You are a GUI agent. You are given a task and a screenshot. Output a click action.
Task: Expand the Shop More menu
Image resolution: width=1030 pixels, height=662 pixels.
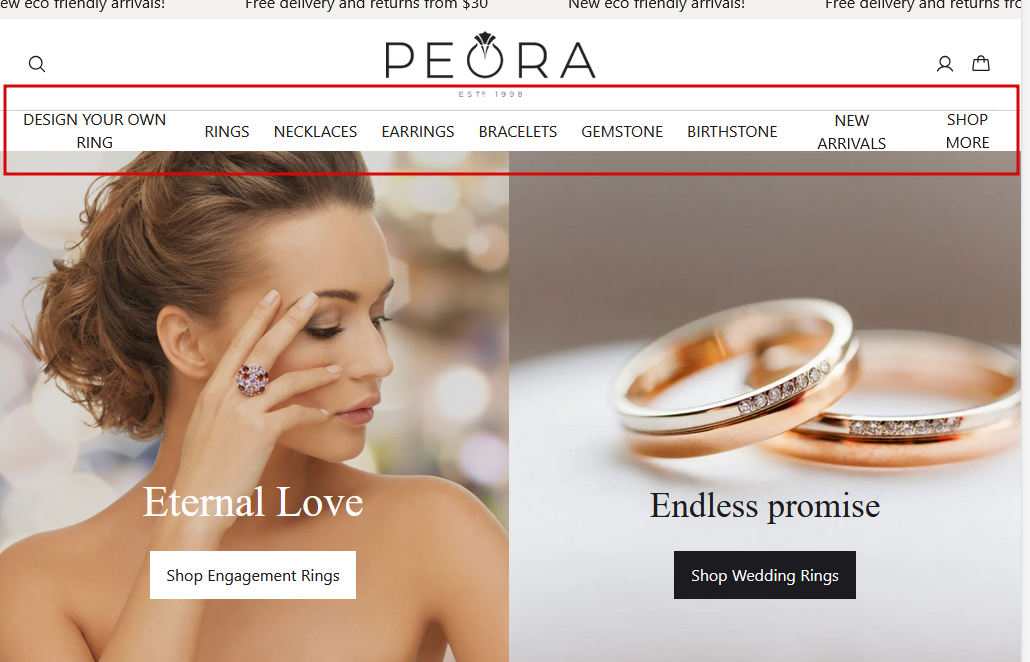968,131
